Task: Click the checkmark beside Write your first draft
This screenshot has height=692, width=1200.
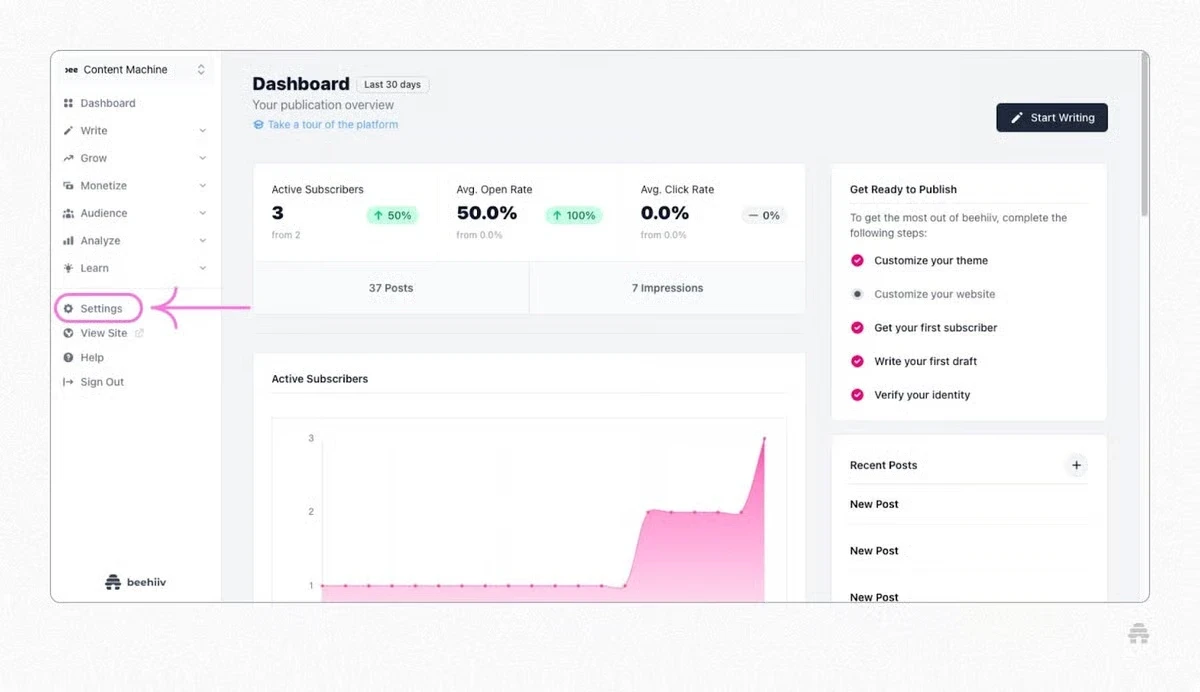Action: pyautogui.click(x=857, y=361)
